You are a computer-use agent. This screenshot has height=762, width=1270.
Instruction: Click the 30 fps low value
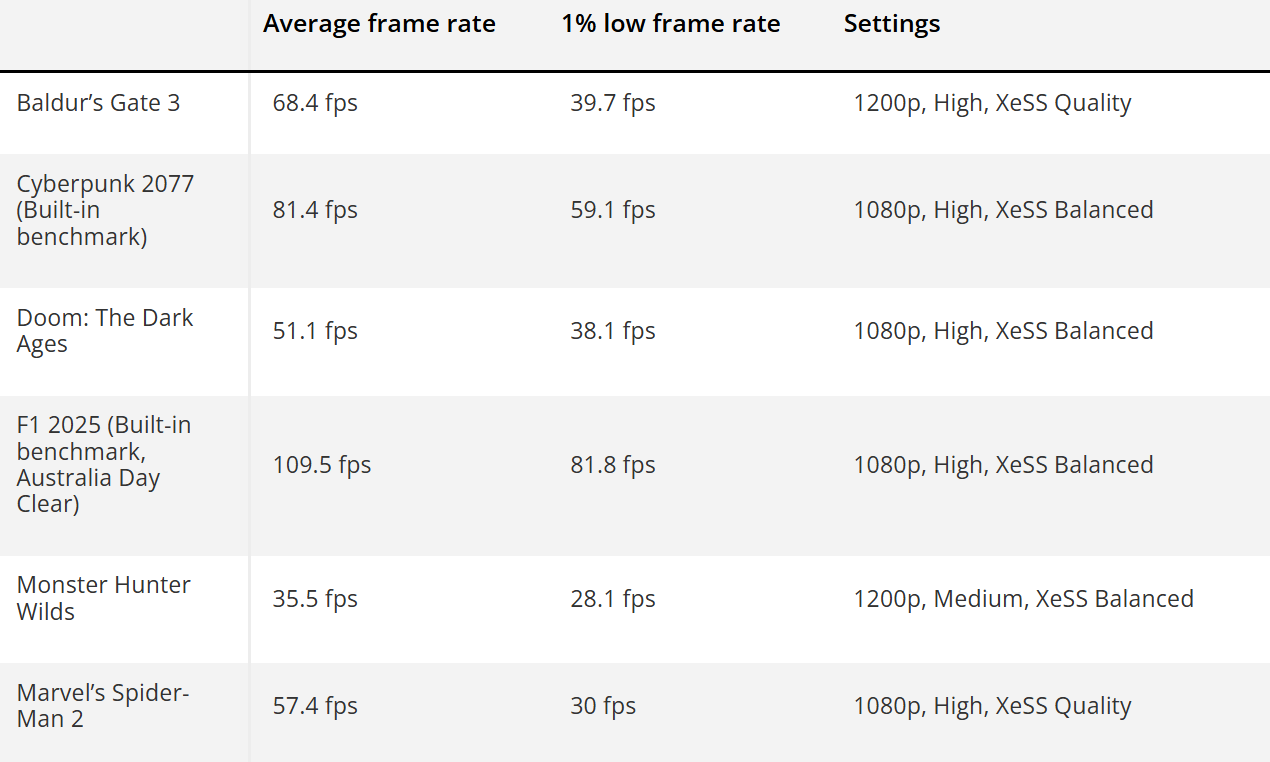pos(603,706)
